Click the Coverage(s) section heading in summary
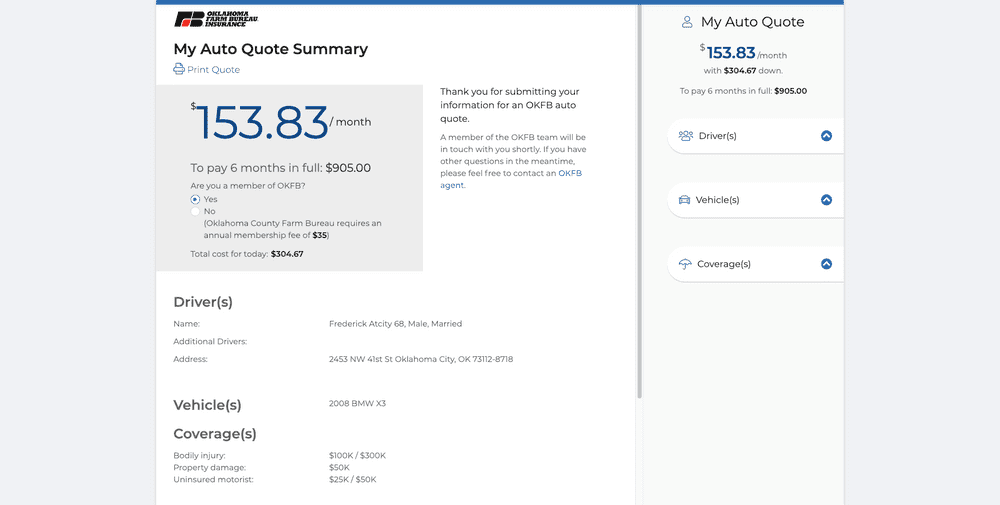This screenshot has width=1000, height=505. [x=215, y=434]
